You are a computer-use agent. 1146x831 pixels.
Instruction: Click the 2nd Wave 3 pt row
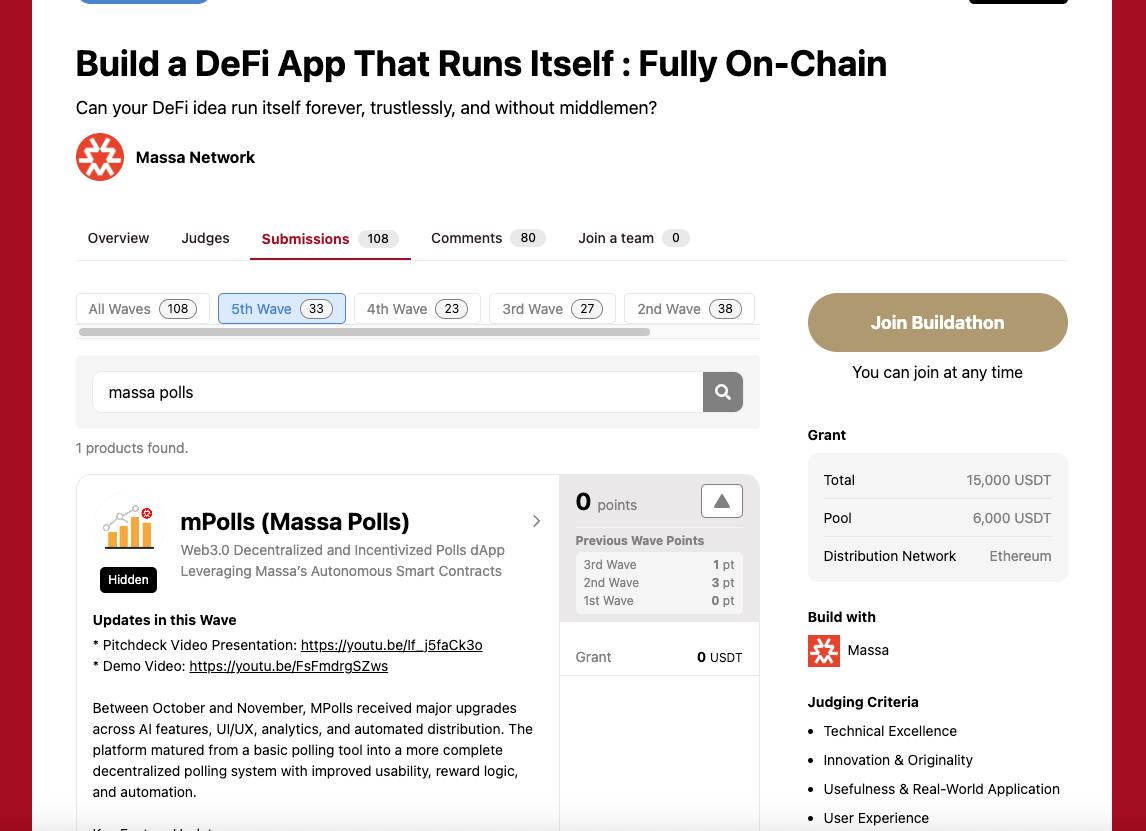point(659,583)
